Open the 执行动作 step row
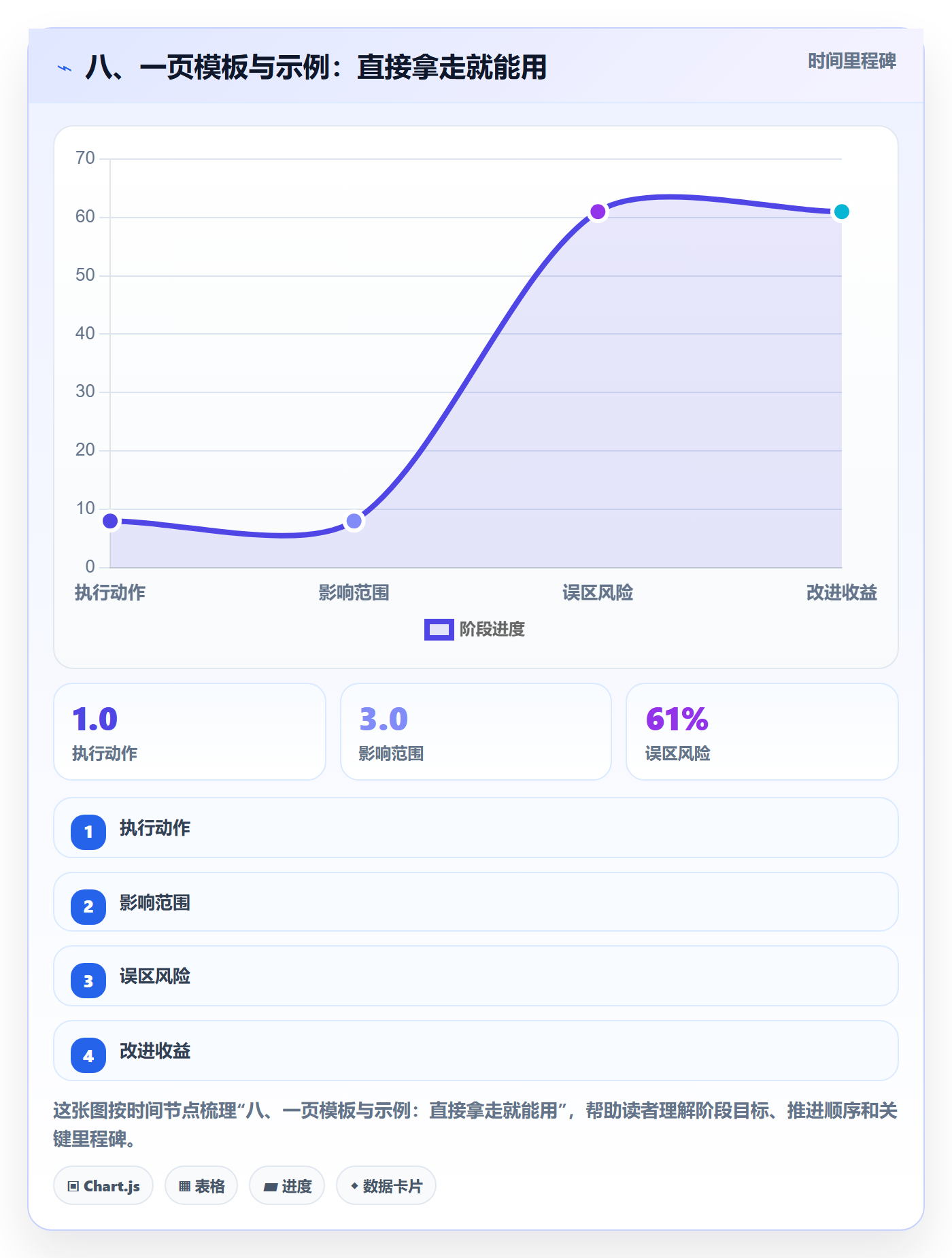952x1258 pixels. coord(476,828)
